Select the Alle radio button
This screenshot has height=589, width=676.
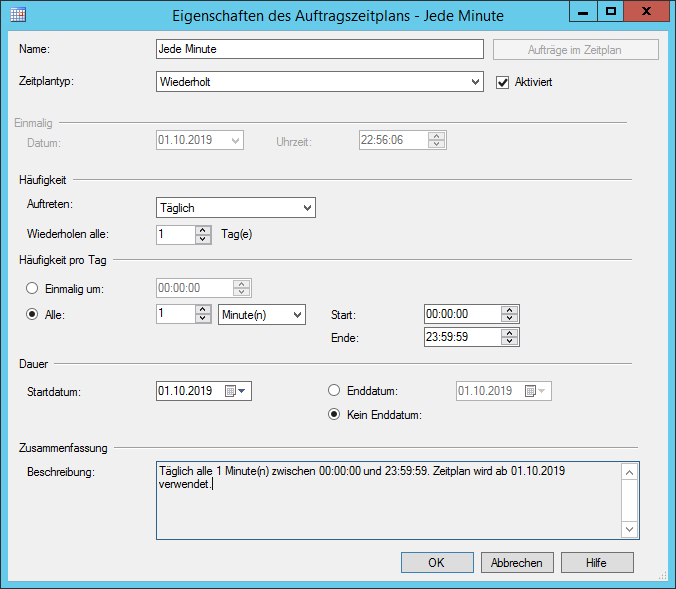(x=32, y=314)
